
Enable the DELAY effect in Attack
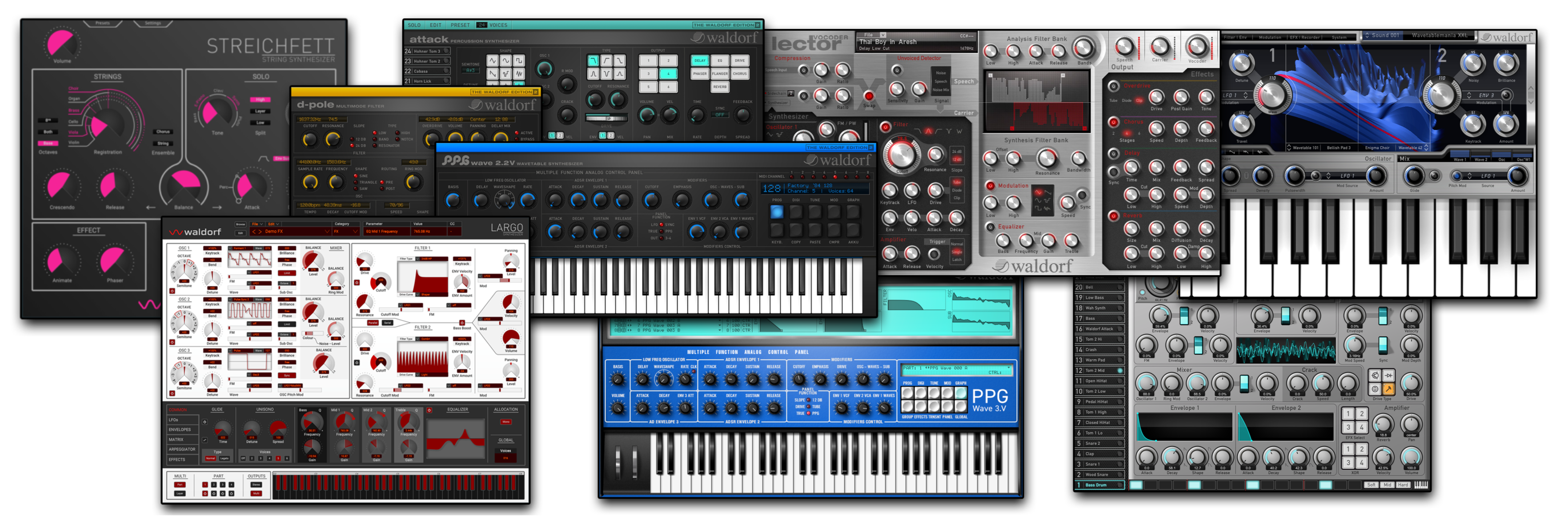(x=700, y=60)
